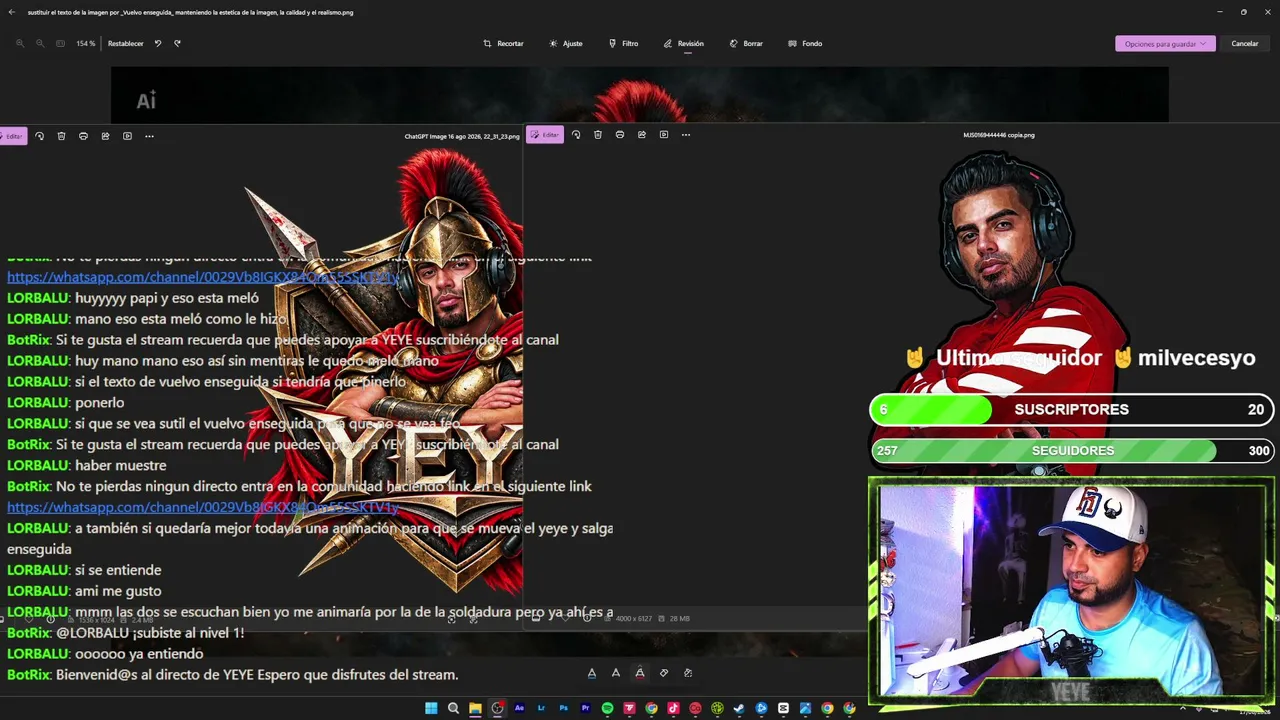Click the 4000 x 6127 image dimensions

point(634,619)
